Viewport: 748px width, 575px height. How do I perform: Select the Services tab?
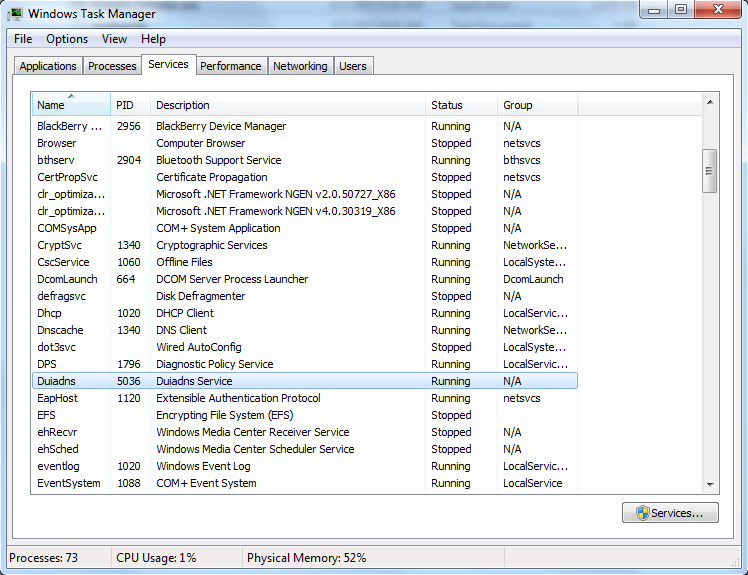[x=168, y=64]
